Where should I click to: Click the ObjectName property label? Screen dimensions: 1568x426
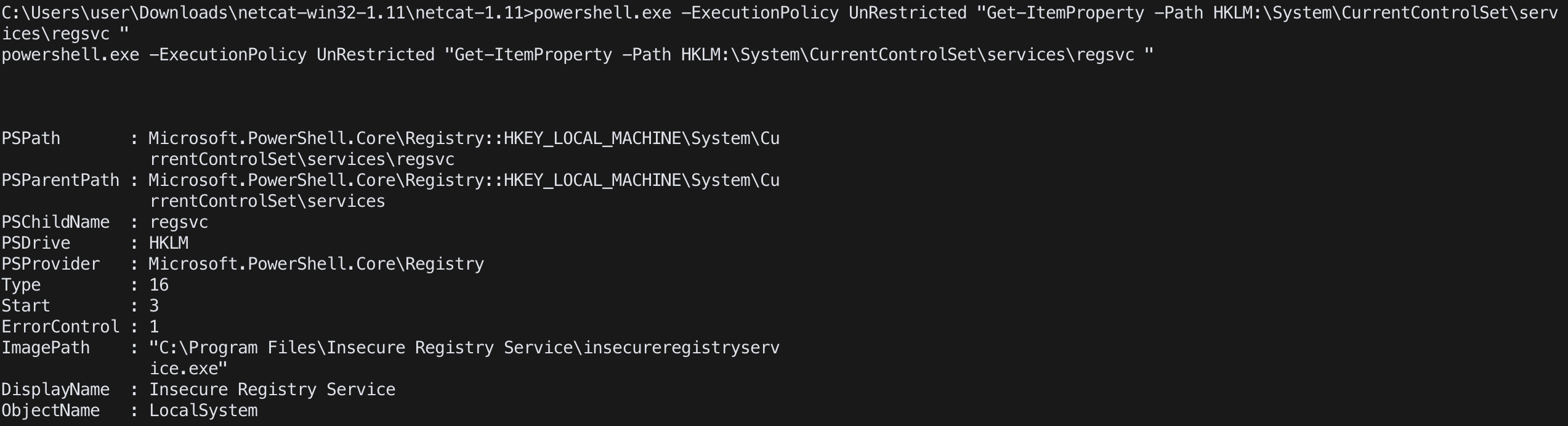coord(51,411)
